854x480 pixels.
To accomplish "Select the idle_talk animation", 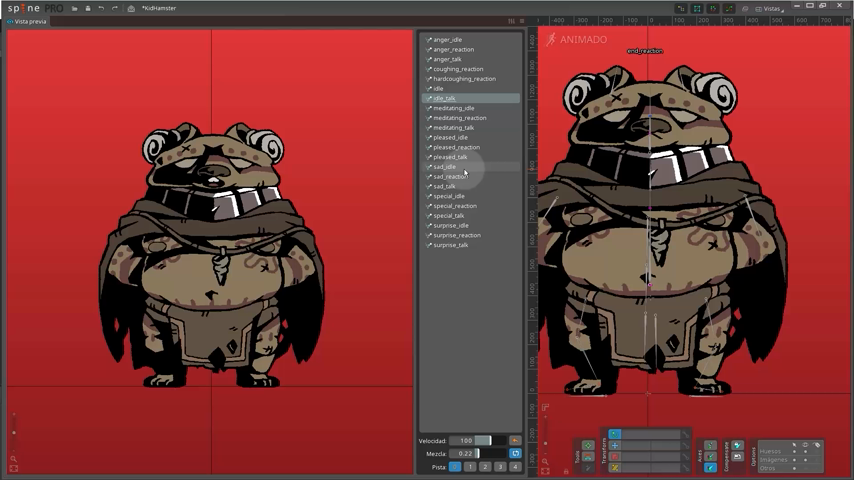I will tap(471, 99).
